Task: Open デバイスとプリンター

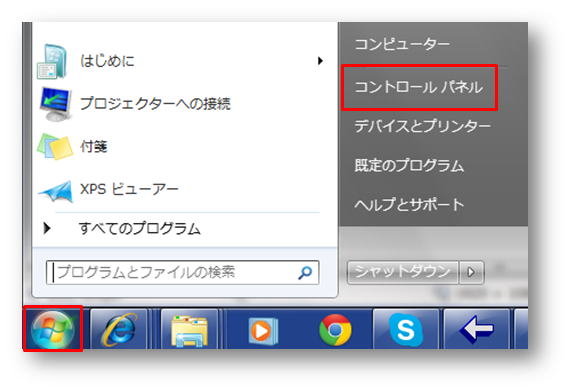Action: [x=422, y=126]
